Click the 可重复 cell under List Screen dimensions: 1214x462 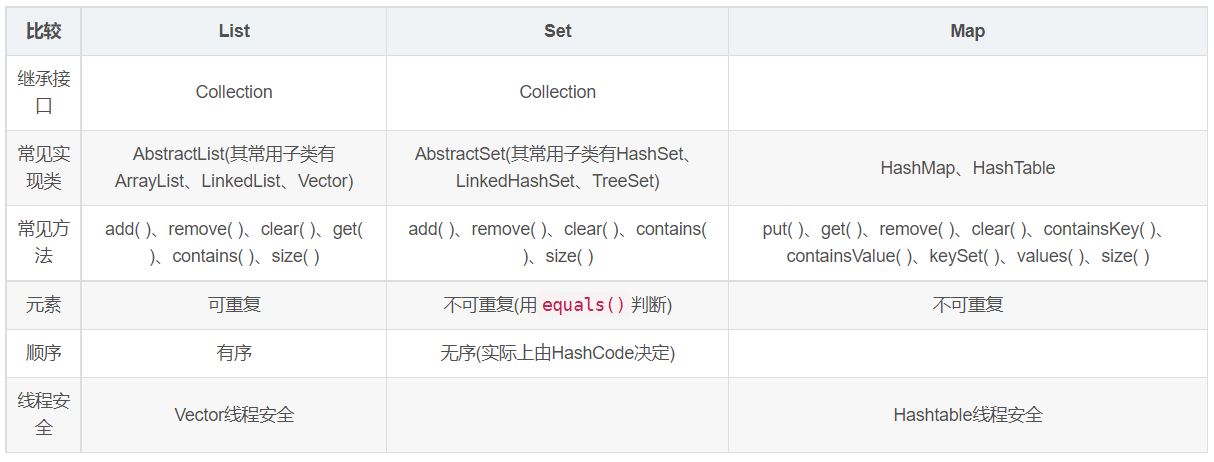[x=234, y=305]
